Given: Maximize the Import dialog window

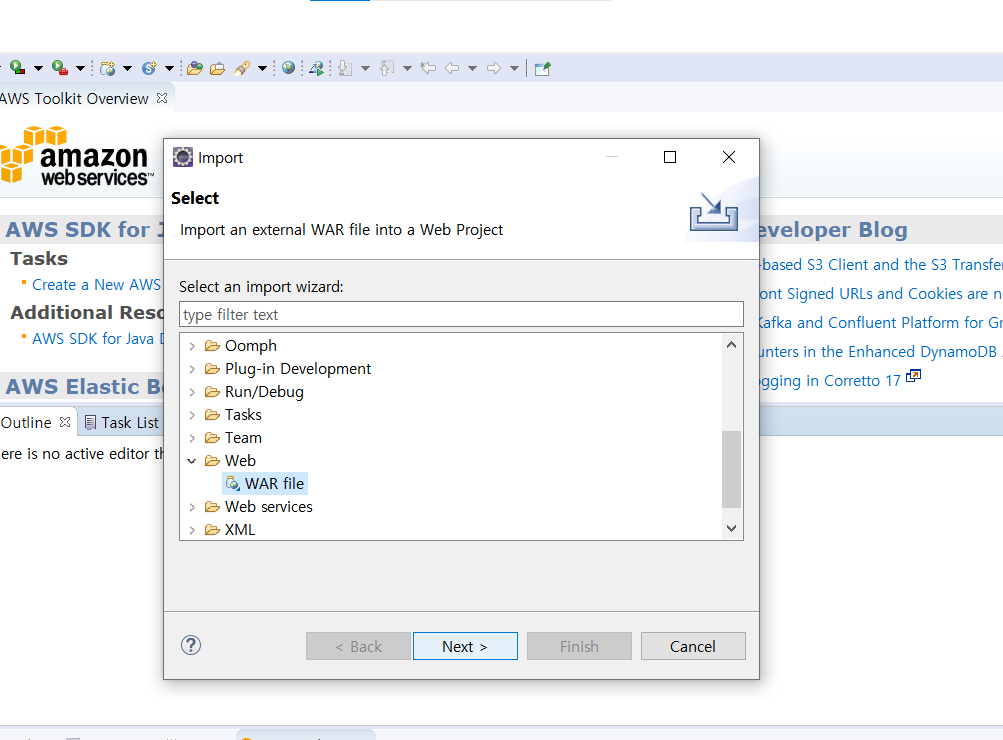Looking at the screenshot, I should [670, 157].
